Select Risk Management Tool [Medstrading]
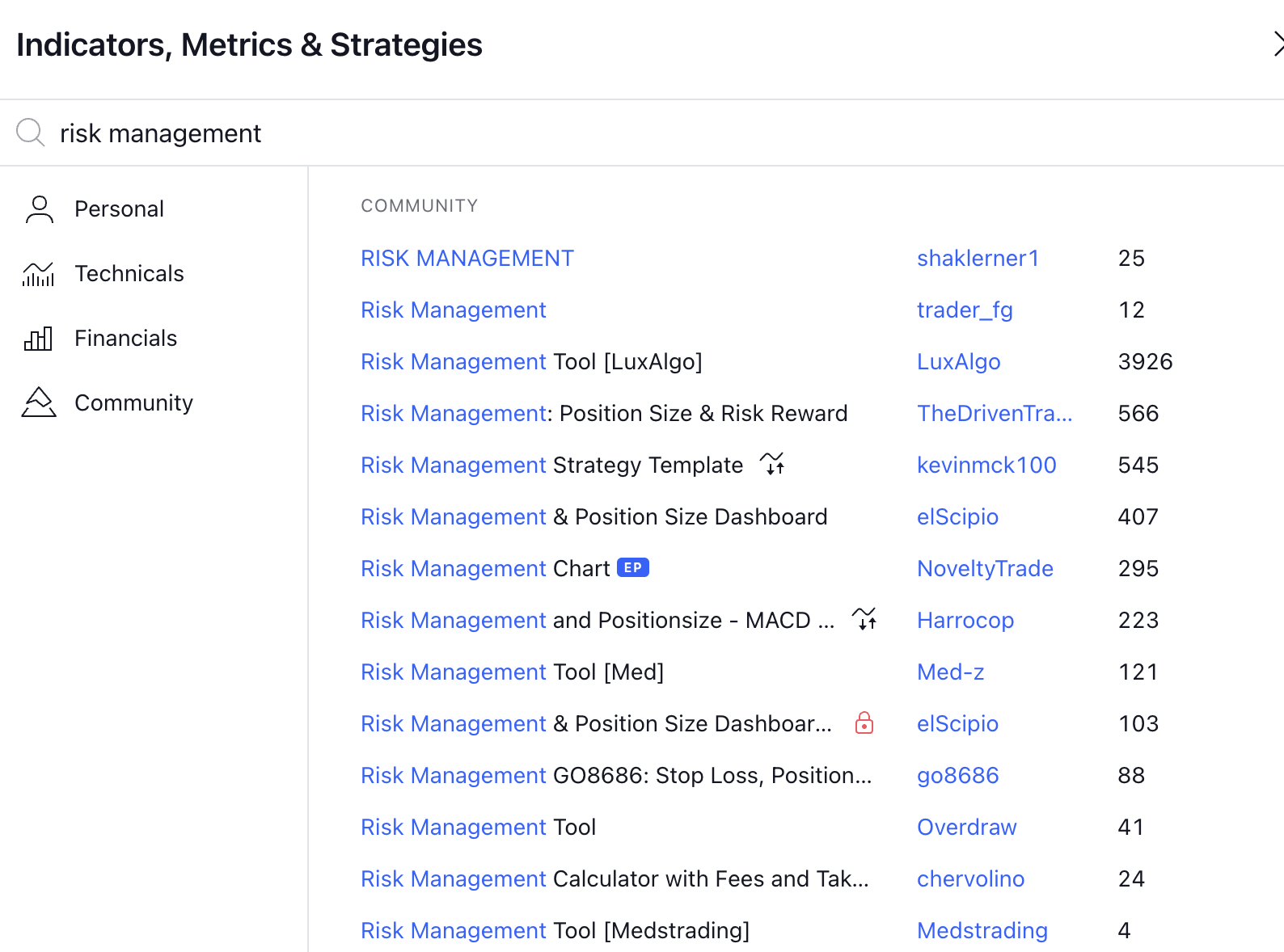The image size is (1284, 952). (555, 930)
